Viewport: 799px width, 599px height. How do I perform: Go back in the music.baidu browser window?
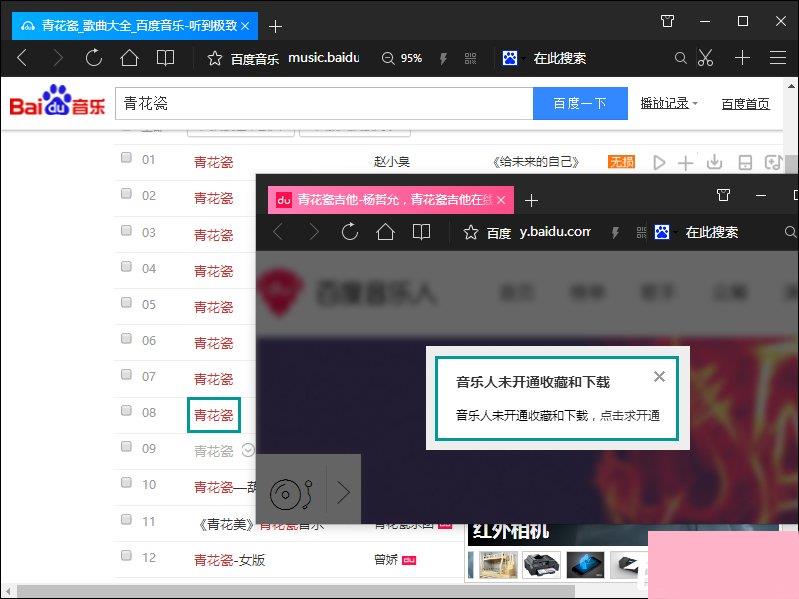pyautogui.click(x=21, y=58)
